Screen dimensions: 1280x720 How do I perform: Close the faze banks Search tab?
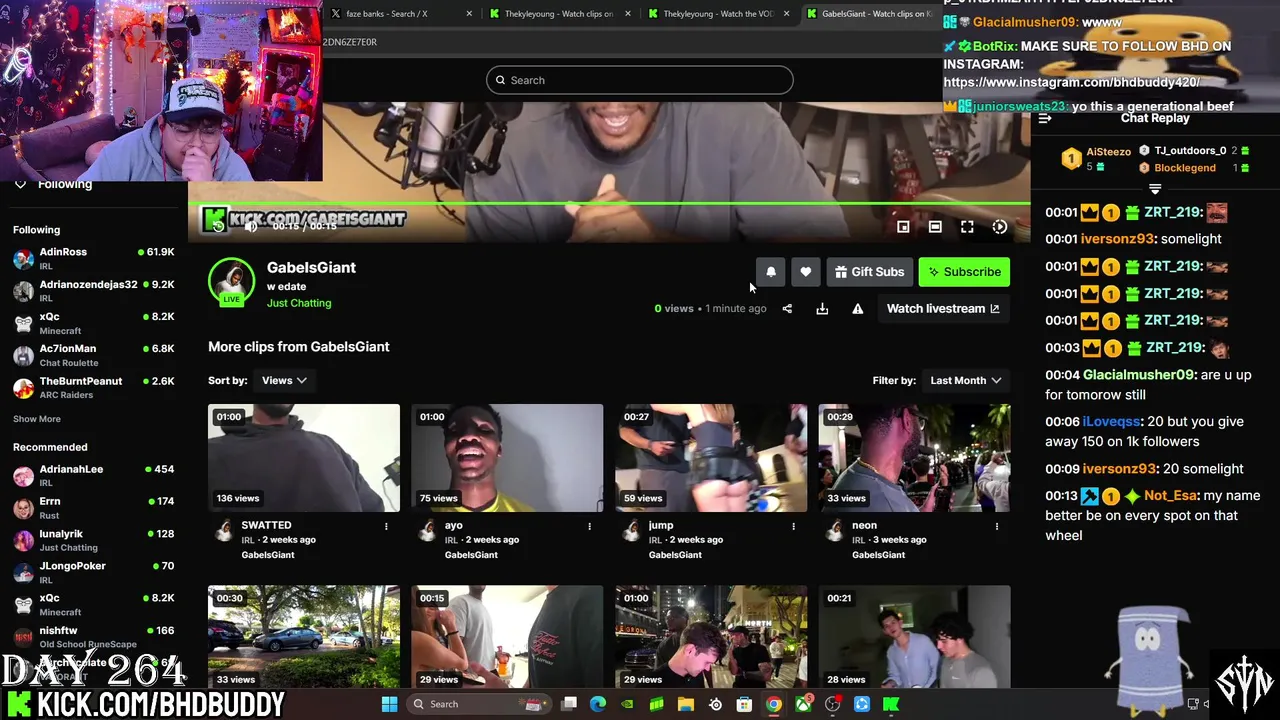coord(469,14)
